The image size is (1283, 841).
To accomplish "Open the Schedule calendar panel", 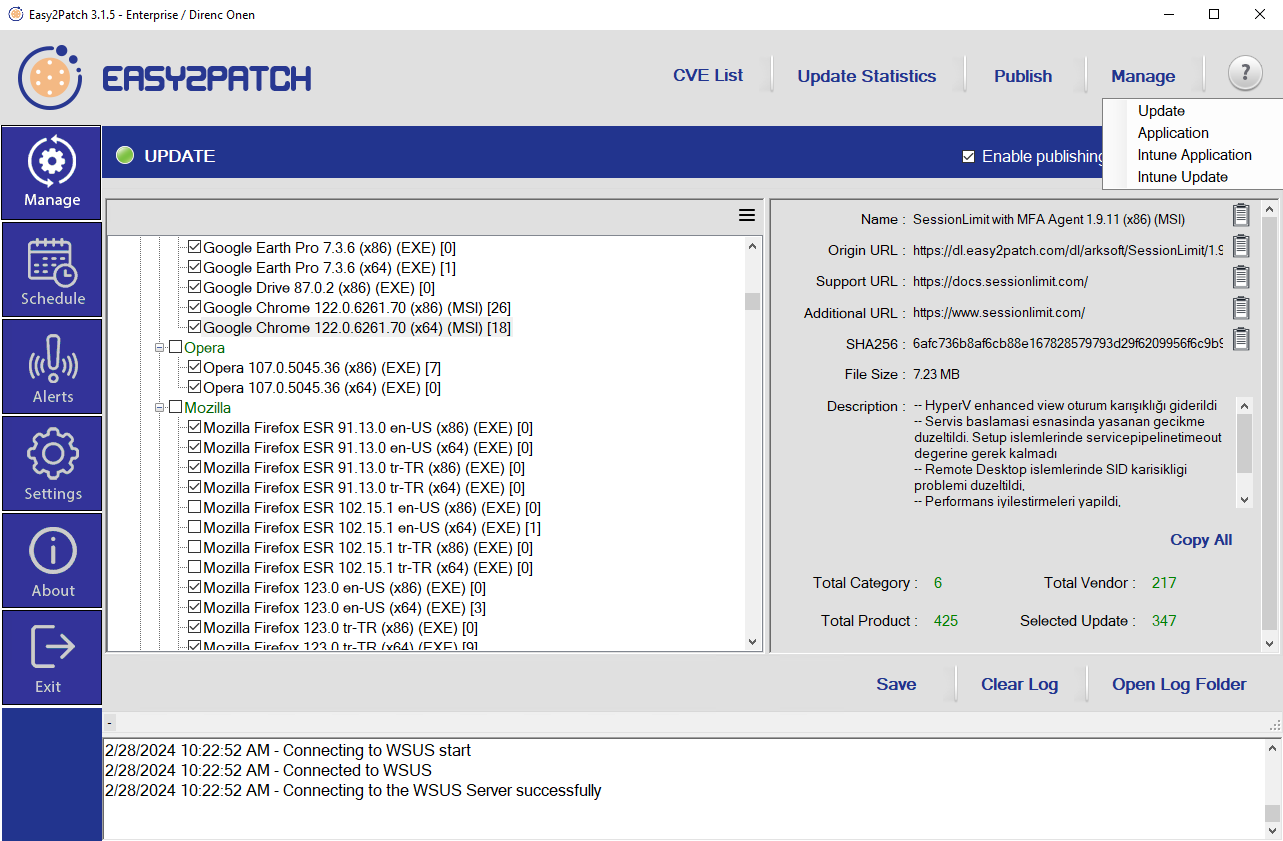I will tap(52, 270).
